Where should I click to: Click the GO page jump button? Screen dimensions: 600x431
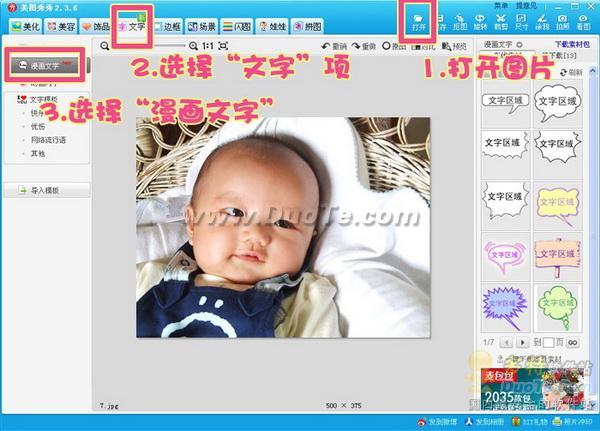click(x=573, y=342)
